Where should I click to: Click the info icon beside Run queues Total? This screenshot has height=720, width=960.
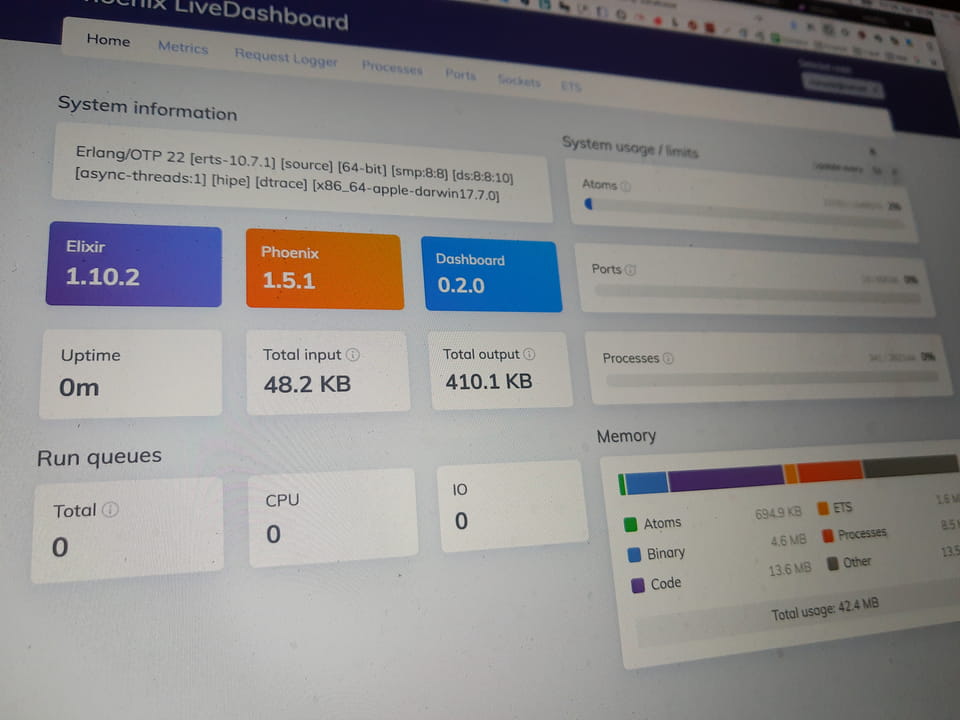(x=110, y=510)
